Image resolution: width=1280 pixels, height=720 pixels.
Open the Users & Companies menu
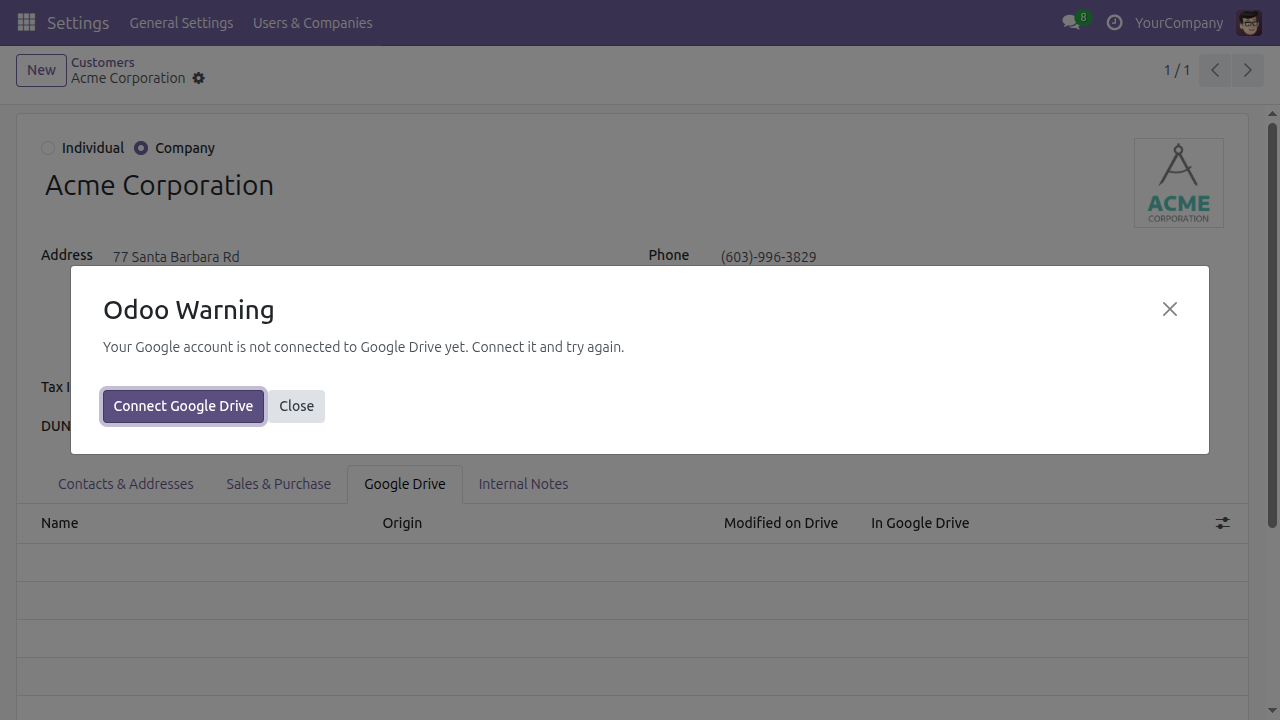point(313,22)
